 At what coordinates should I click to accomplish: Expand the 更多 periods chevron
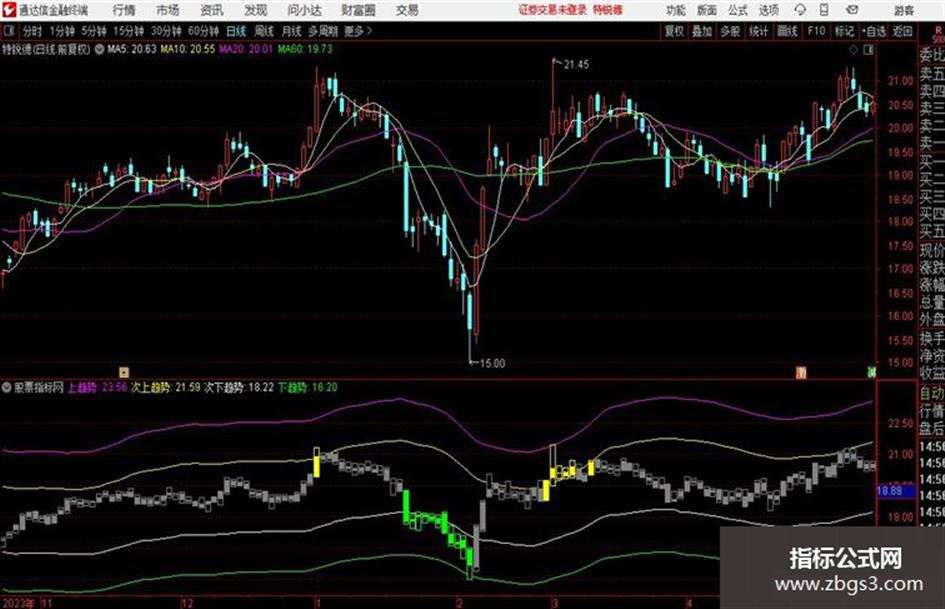pyautogui.click(x=359, y=31)
